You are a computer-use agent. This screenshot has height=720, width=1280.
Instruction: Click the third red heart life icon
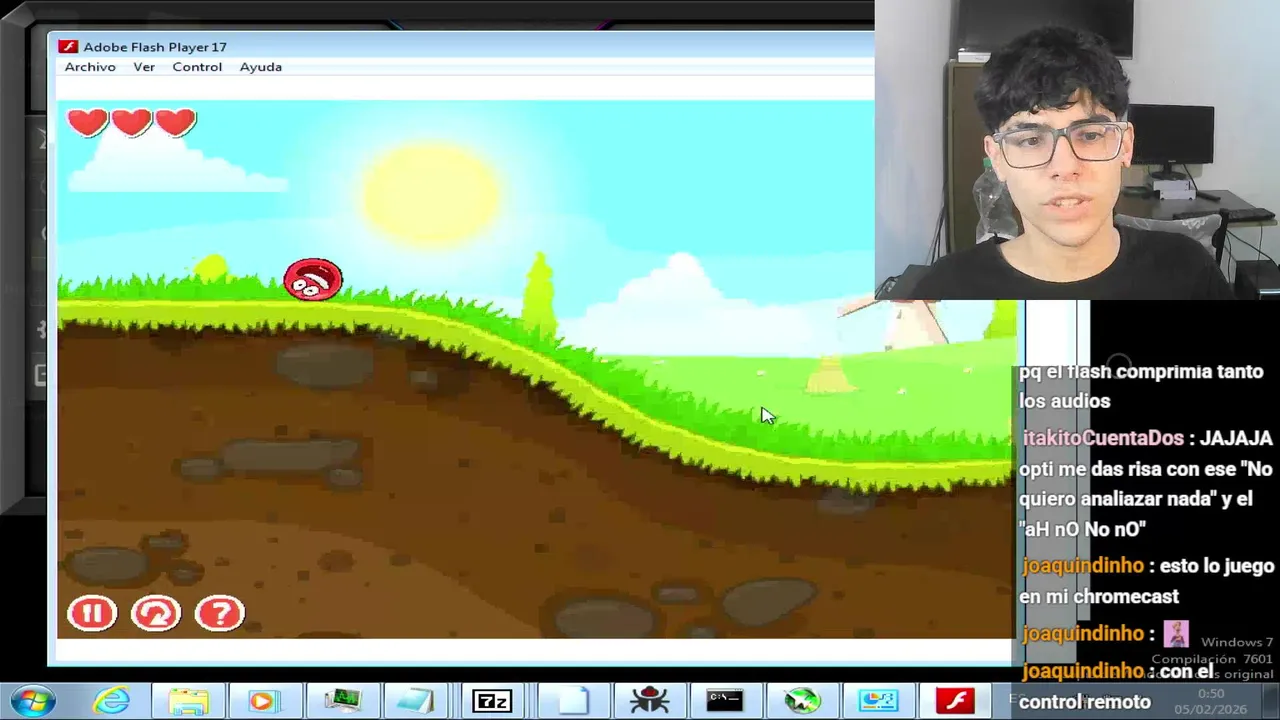175,122
